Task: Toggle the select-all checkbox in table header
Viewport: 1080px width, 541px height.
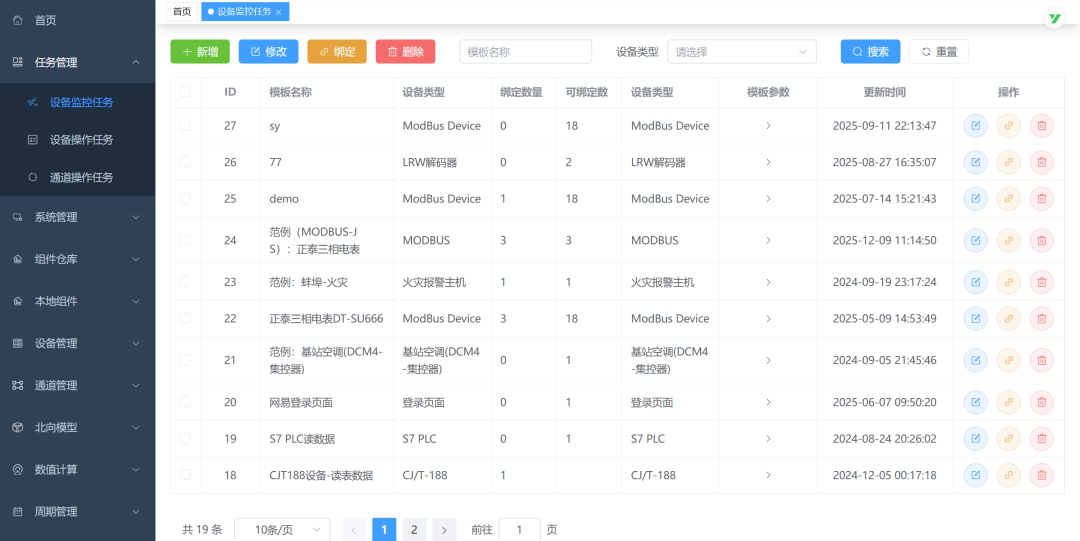Action: coord(185,92)
